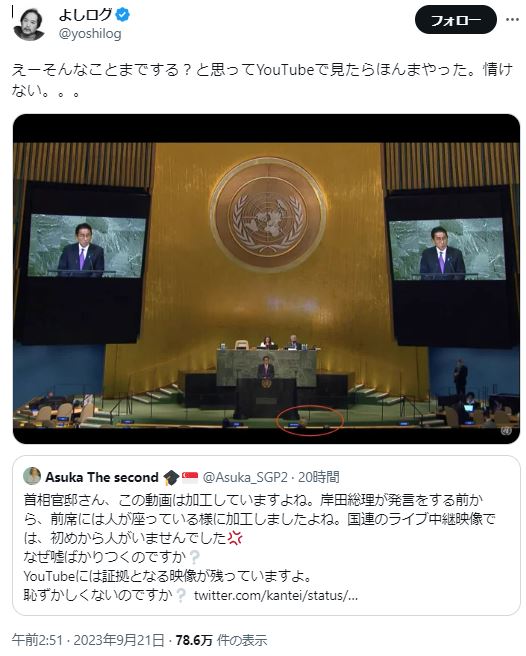Click the UN emblem watermark in photo
This screenshot has height=656, width=526.
pyautogui.click(x=506, y=431)
